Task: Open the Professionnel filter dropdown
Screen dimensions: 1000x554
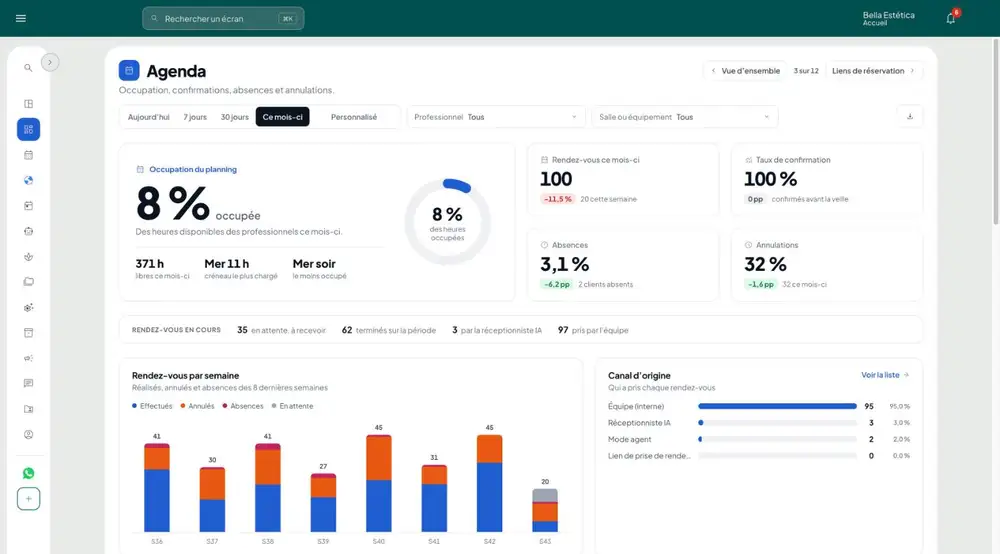Action: [496, 117]
